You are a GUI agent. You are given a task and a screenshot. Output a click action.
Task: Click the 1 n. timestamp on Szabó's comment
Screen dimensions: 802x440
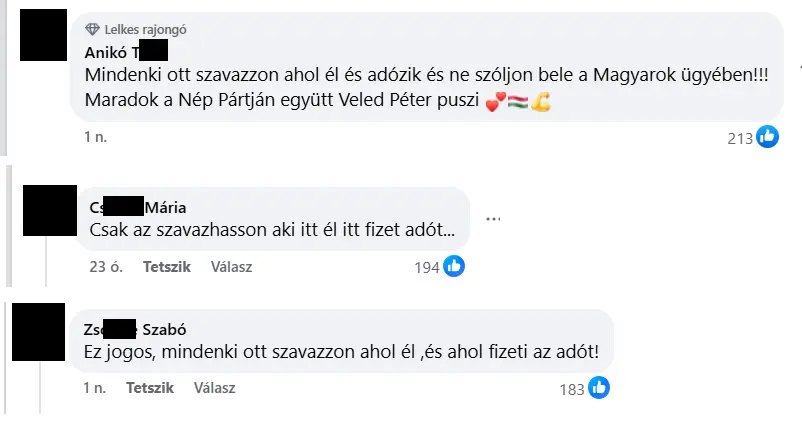point(95,388)
